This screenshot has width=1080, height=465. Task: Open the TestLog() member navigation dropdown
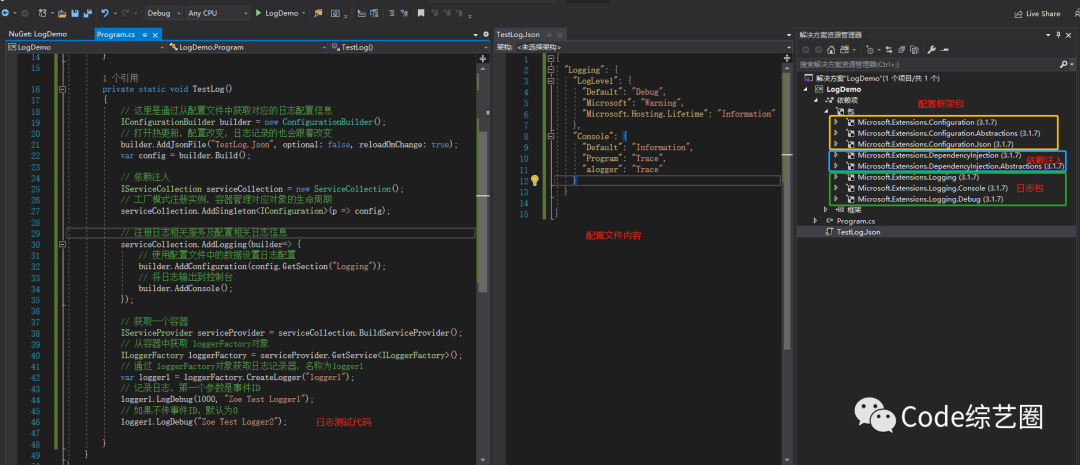[407, 47]
